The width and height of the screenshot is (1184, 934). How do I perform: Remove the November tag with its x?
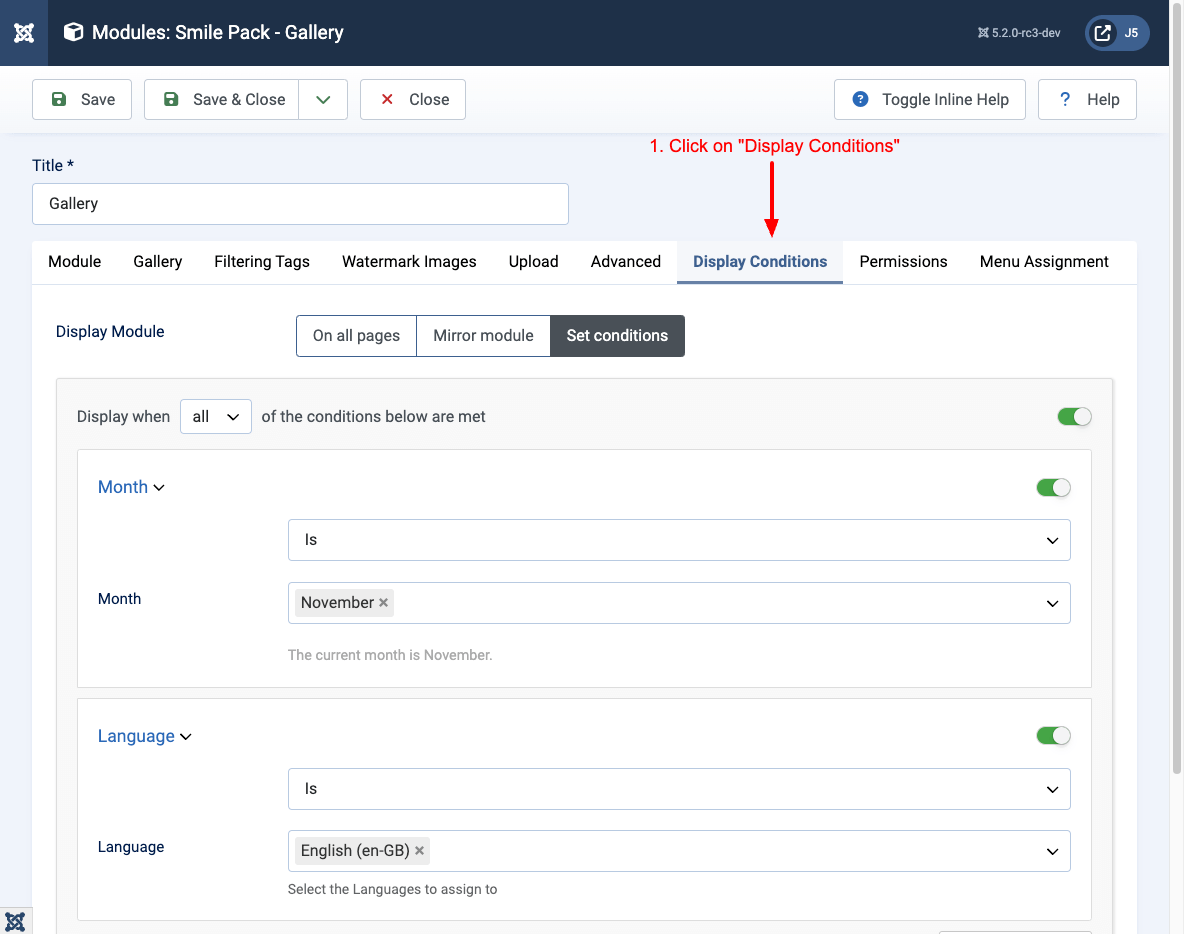click(x=384, y=603)
